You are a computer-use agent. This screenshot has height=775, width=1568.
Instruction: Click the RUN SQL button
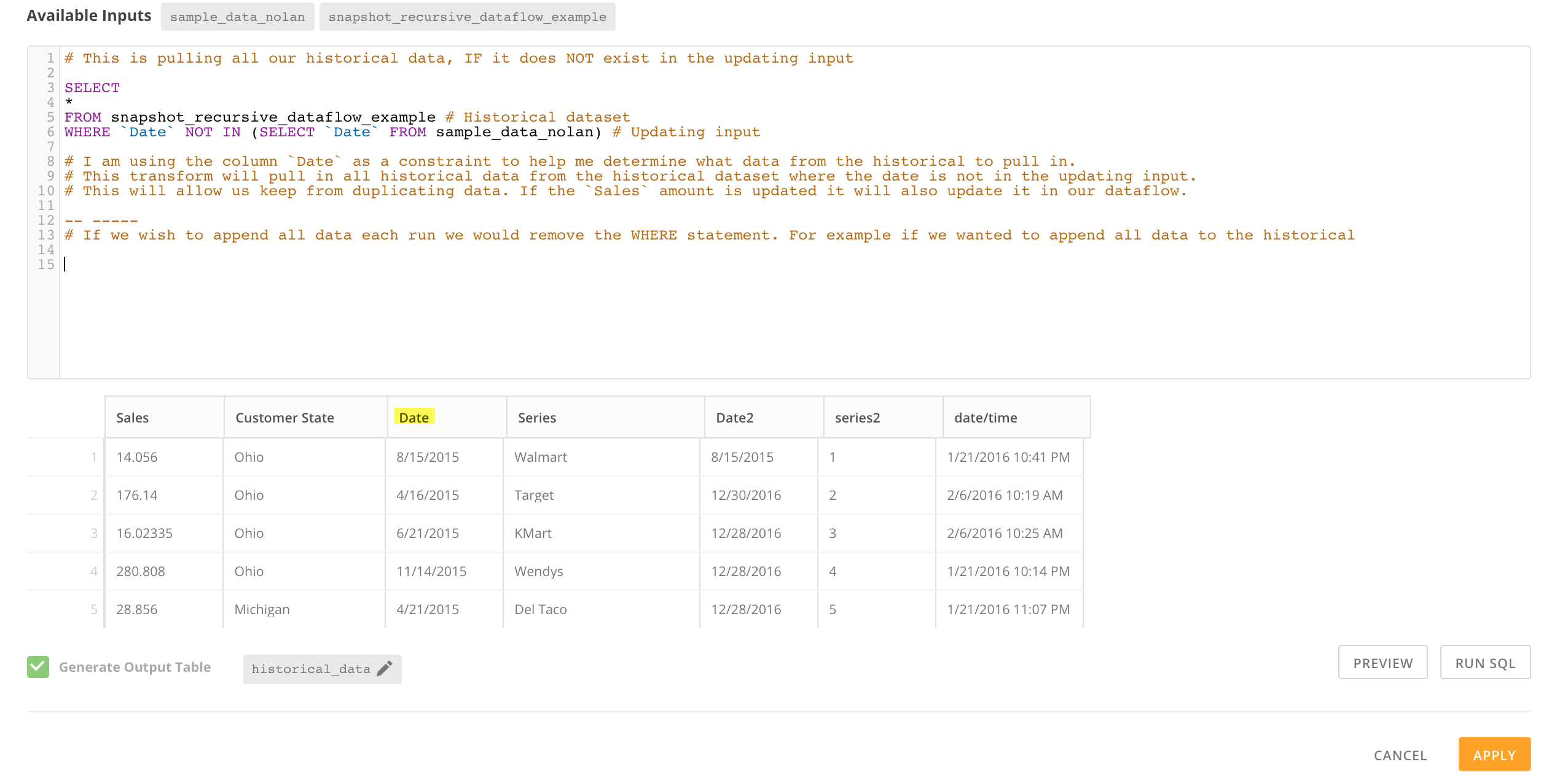tap(1485, 663)
